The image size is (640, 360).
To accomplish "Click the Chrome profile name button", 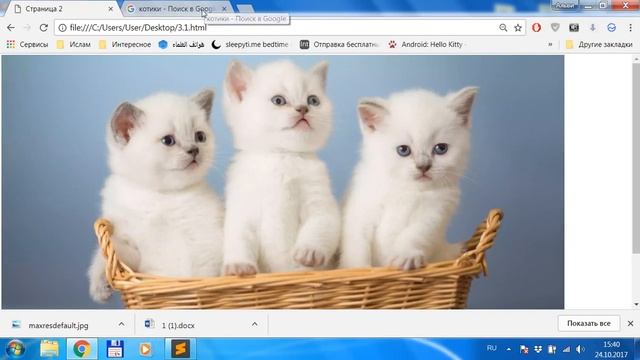I will tap(565, 5).
